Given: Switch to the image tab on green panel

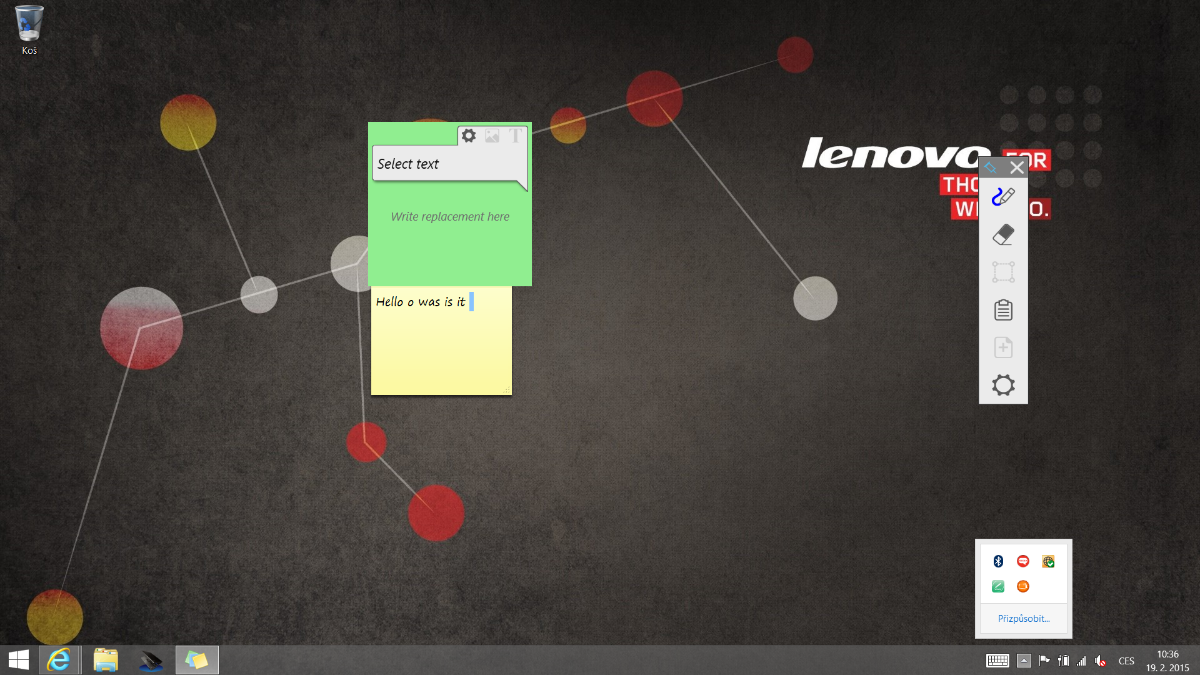Looking at the screenshot, I should pyautogui.click(x=492, y=136).
